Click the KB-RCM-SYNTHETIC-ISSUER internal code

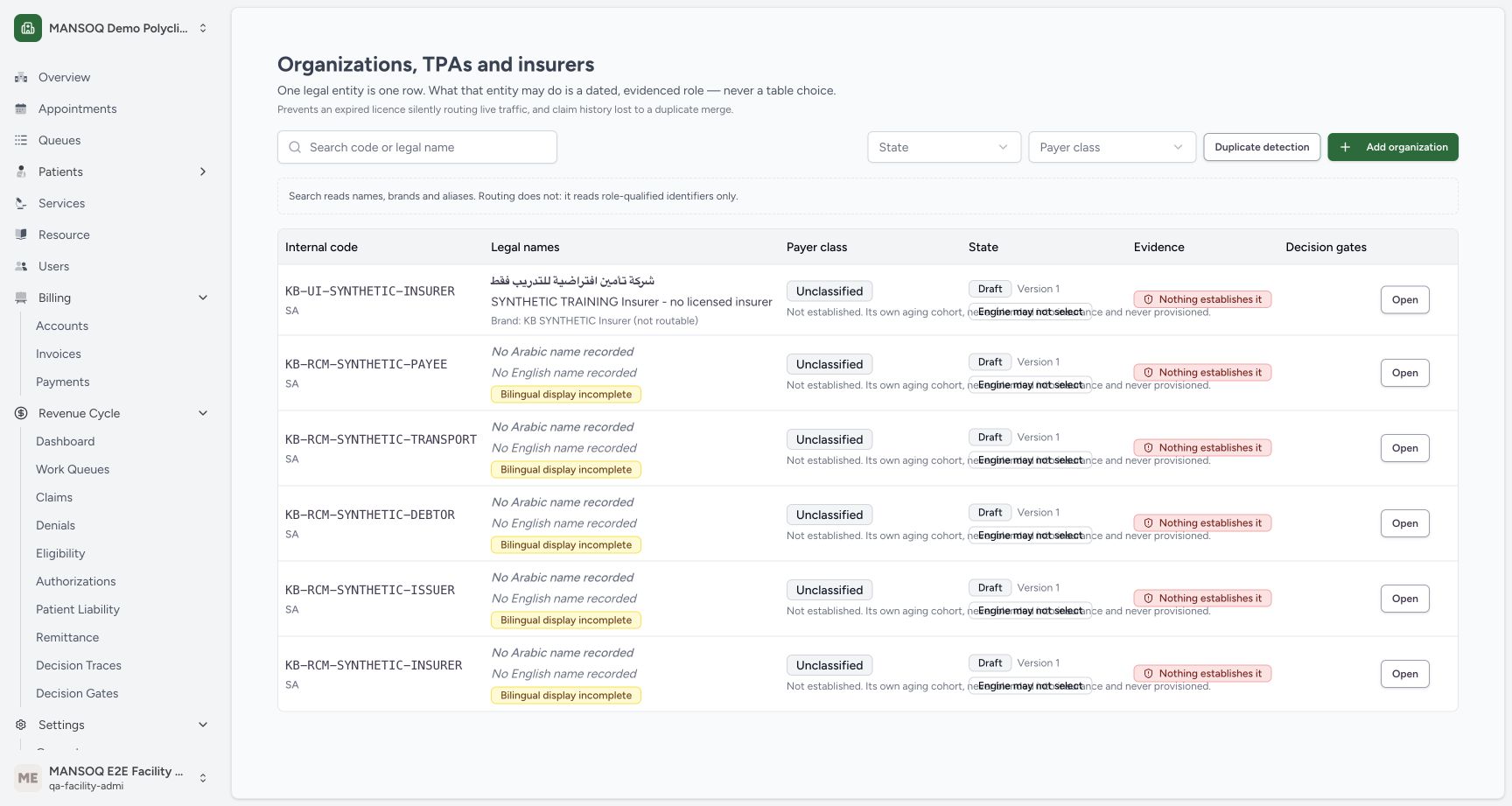coord(370,590)
